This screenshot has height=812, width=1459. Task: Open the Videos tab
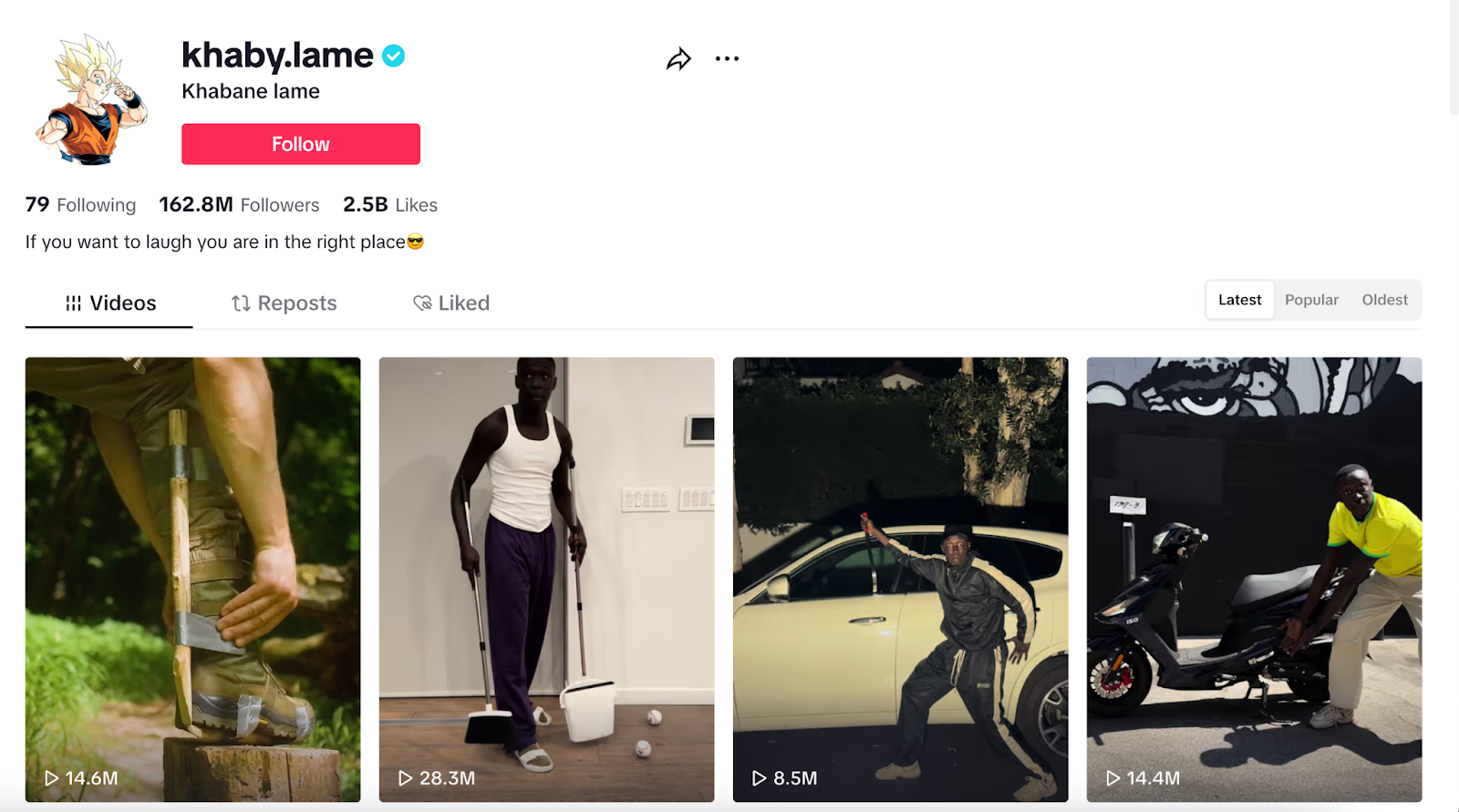click(109, 303)
